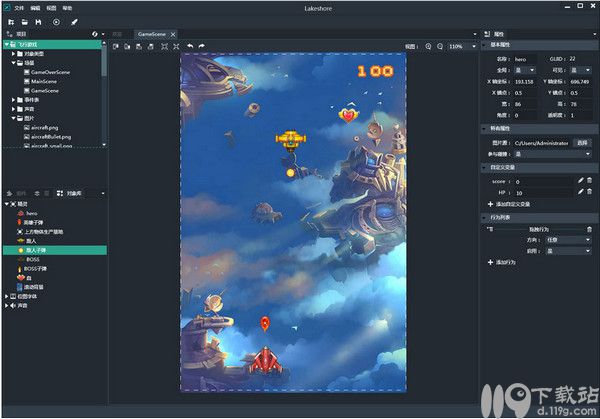Expand the 位图字体 group in object library

pos(7,296)
